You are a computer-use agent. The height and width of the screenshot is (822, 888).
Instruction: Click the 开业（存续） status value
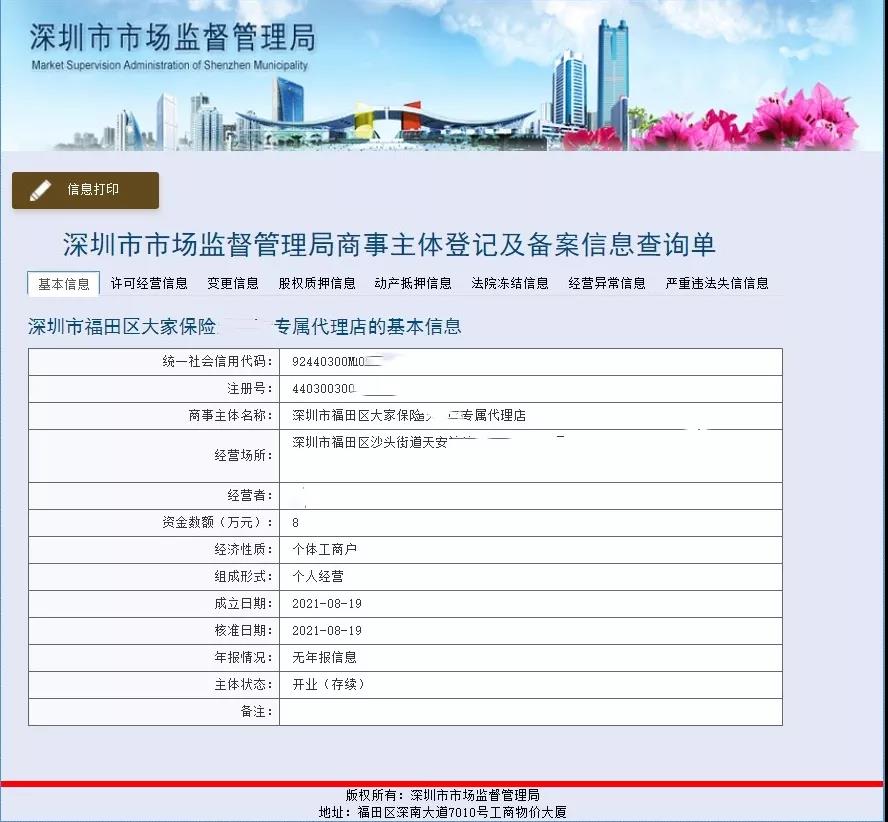click(x=328, y=685)
